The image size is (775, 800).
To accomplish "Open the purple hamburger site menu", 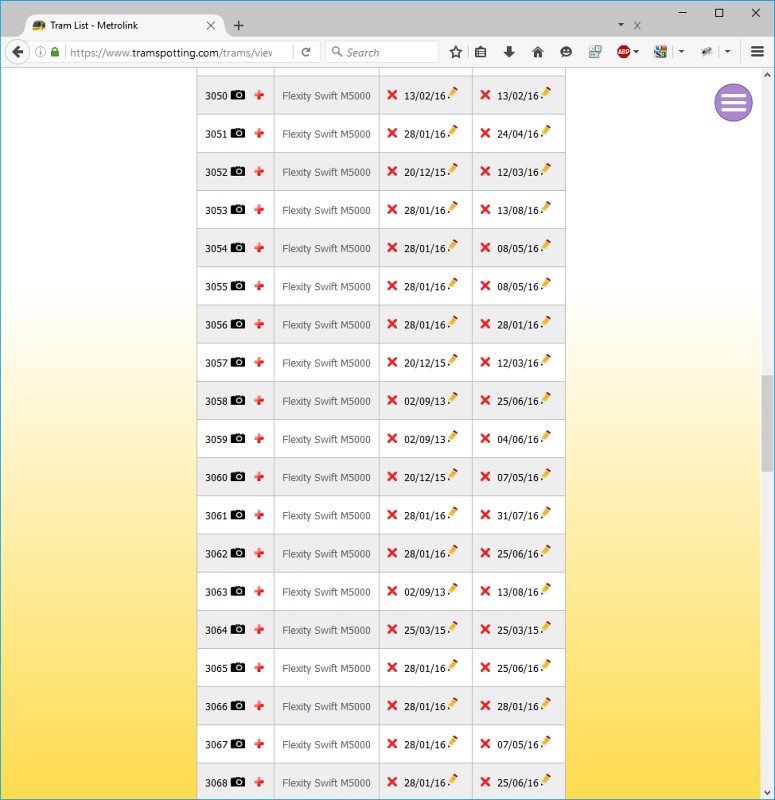I will 733,103.
